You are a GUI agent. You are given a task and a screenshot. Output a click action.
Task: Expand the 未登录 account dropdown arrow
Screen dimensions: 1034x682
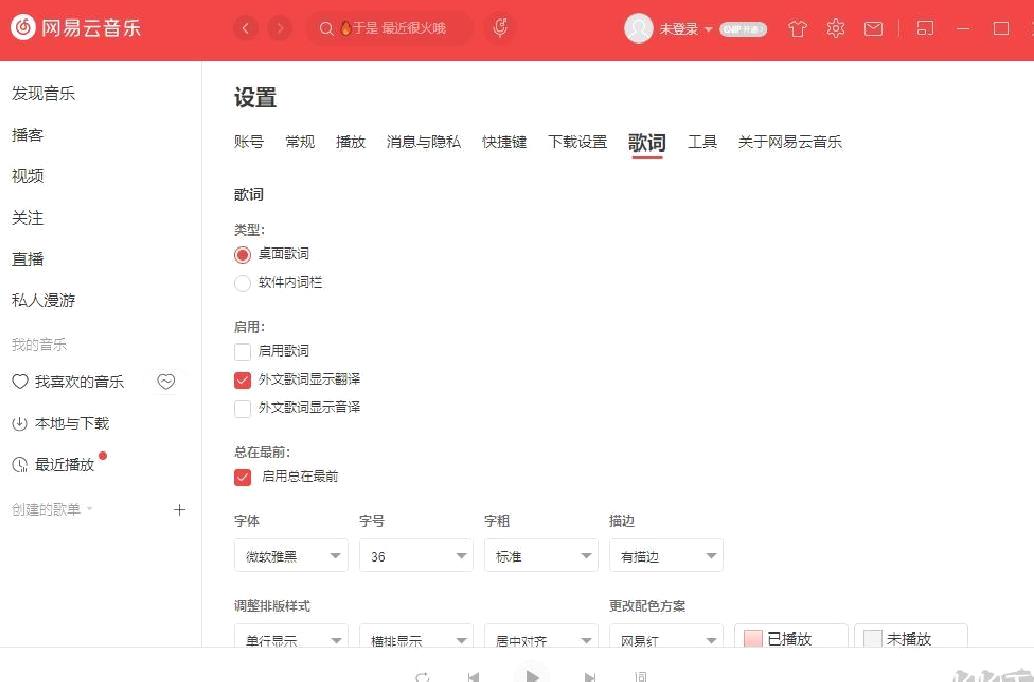[x=709, y=30]
